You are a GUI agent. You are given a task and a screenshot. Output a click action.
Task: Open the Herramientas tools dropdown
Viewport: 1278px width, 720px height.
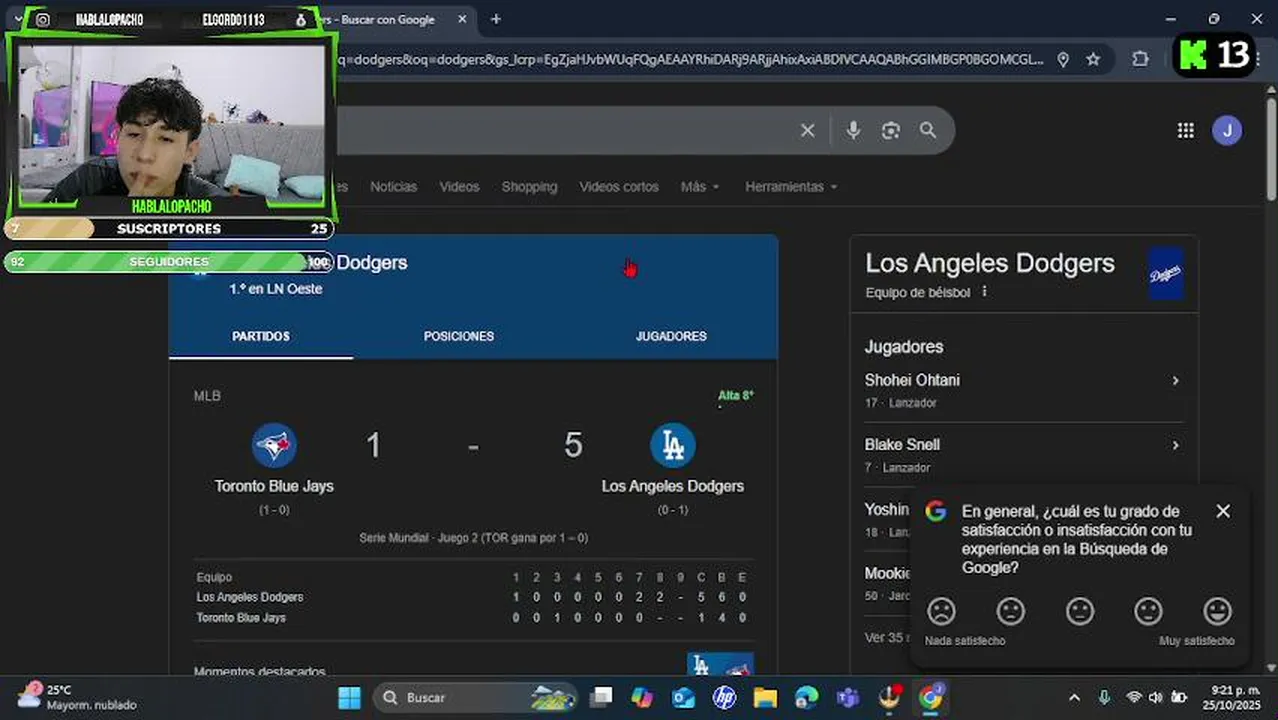tap(791, 187)
